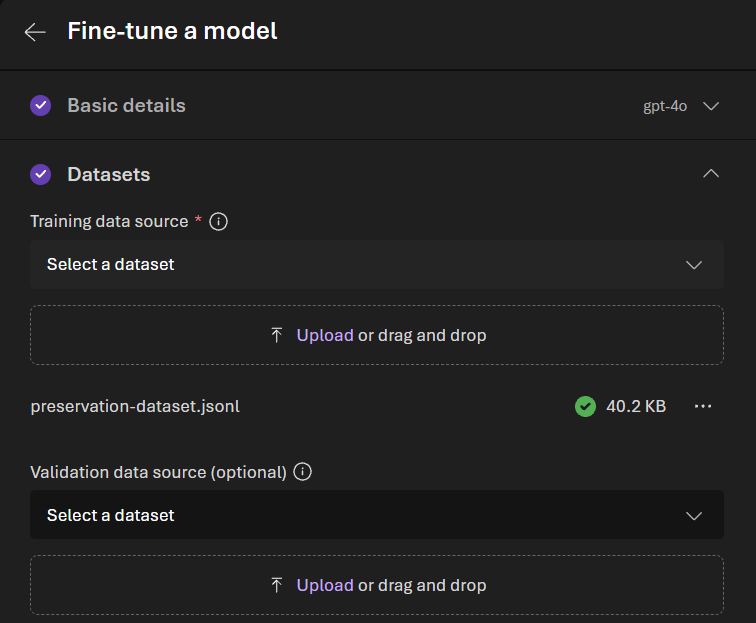
Task: Open the Validation data source info icon
Action: (302, 472)
